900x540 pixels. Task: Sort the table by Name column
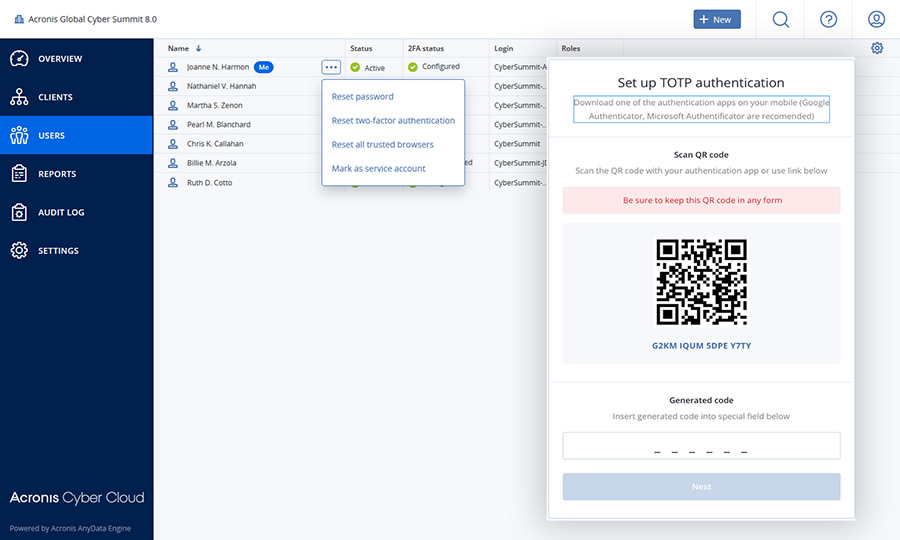click(184, 48)
